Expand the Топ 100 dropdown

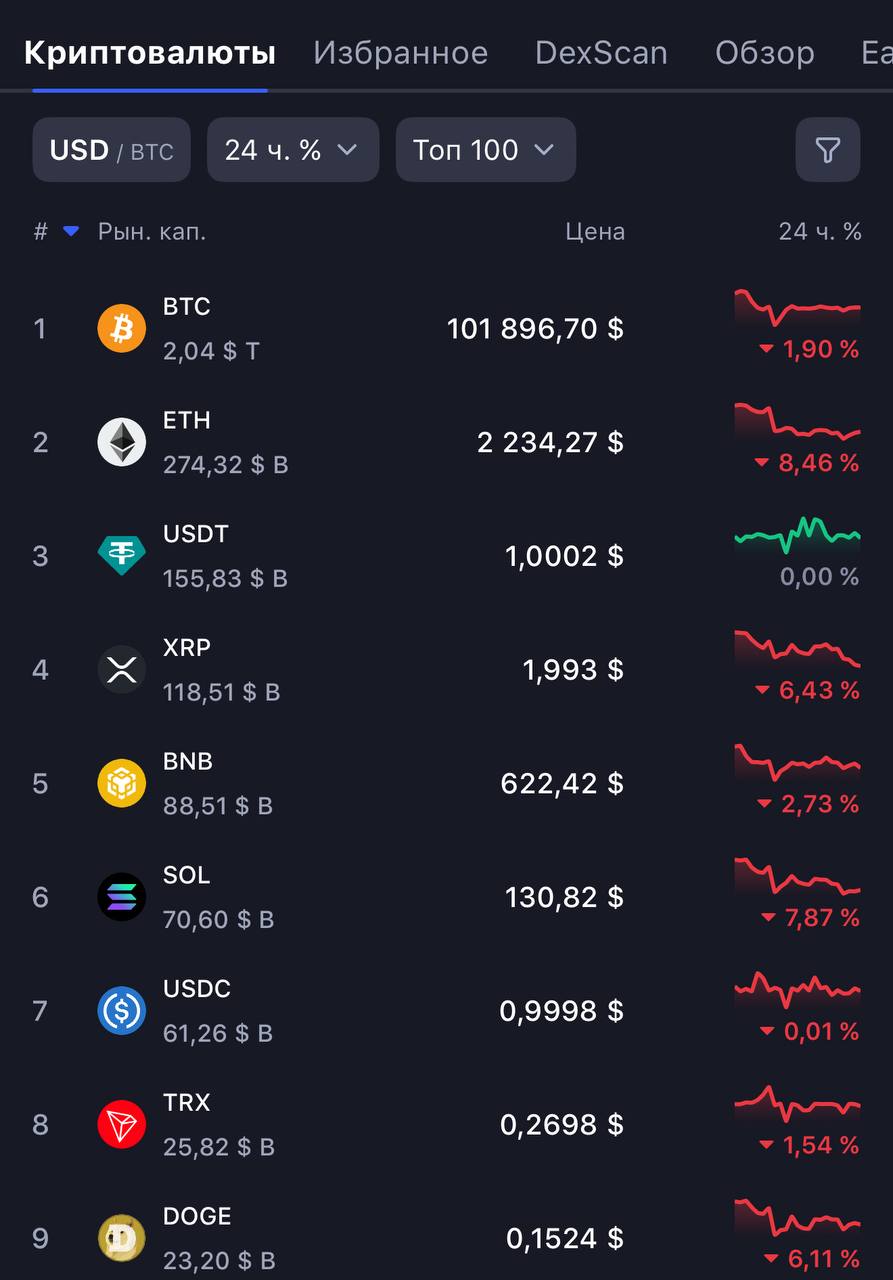click(486, 150)
